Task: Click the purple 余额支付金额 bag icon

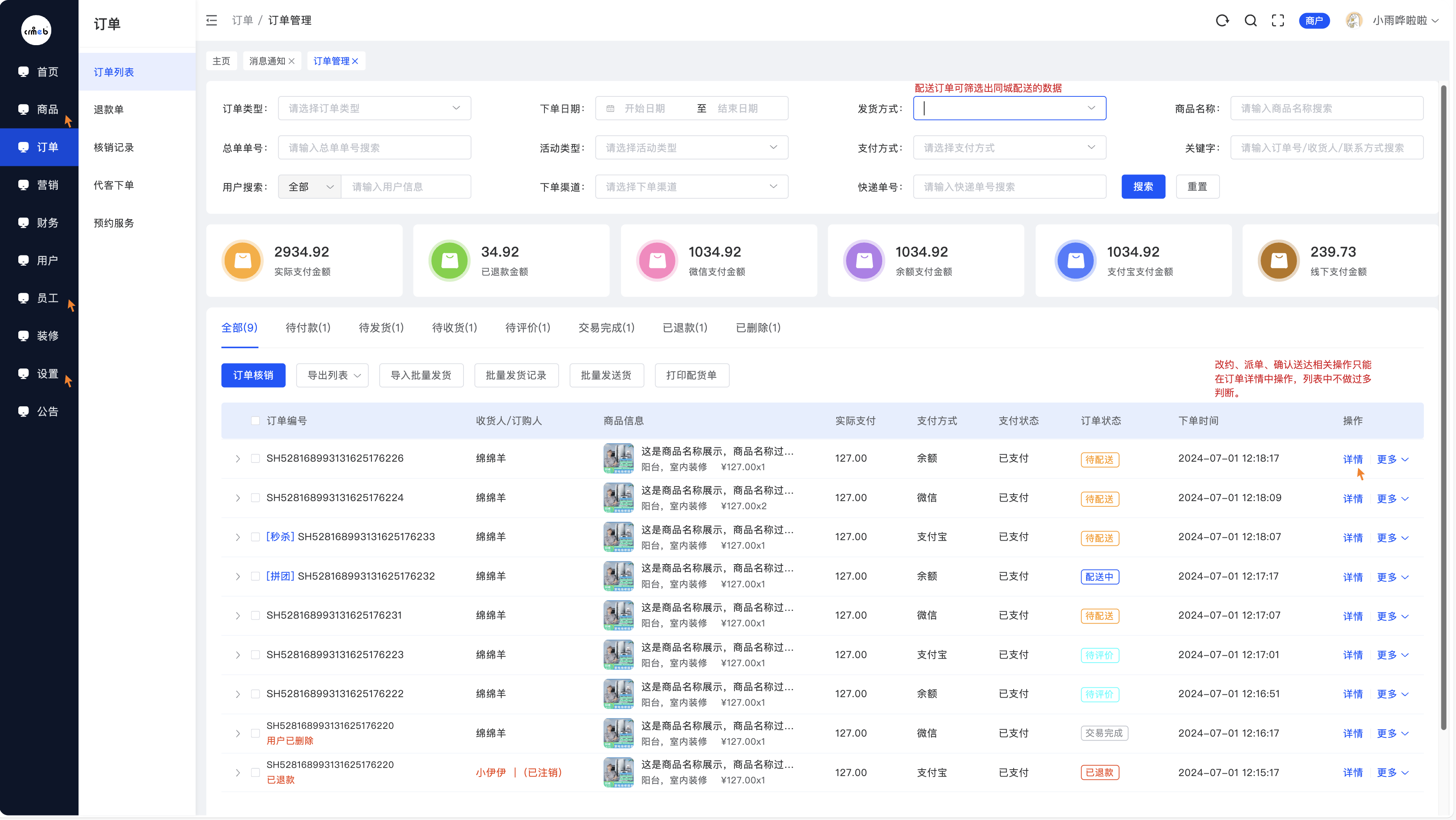Action: pyautogui.click(x=864, y=261)
